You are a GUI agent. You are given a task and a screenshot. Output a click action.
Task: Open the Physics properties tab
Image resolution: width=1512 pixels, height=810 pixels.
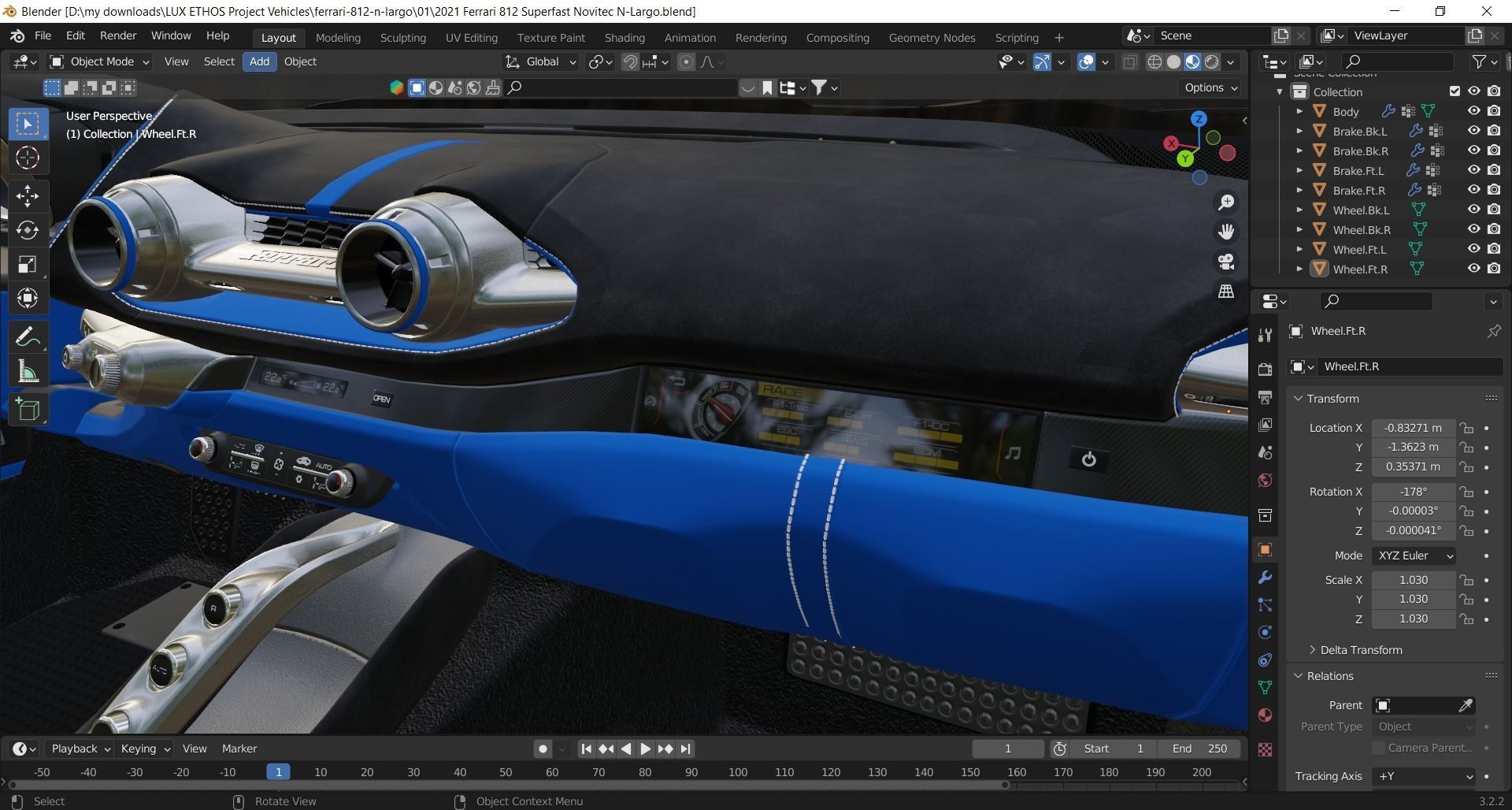1265,632
